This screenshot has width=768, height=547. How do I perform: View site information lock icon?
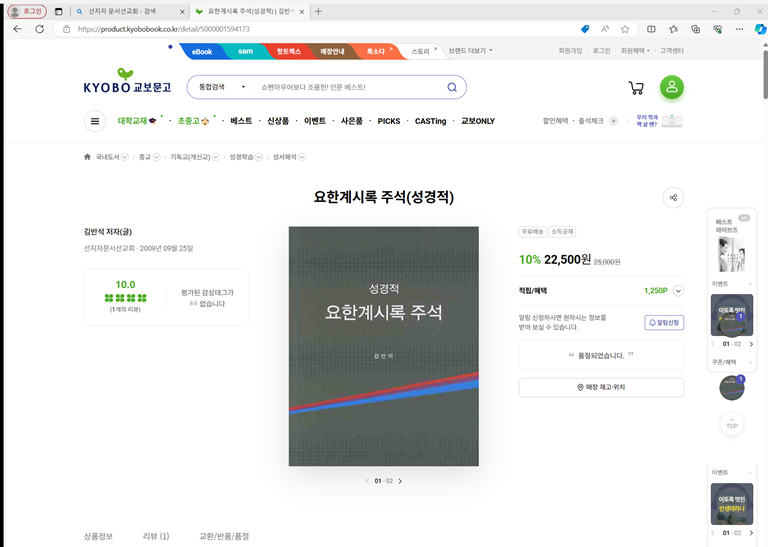(x=67, y=29)
